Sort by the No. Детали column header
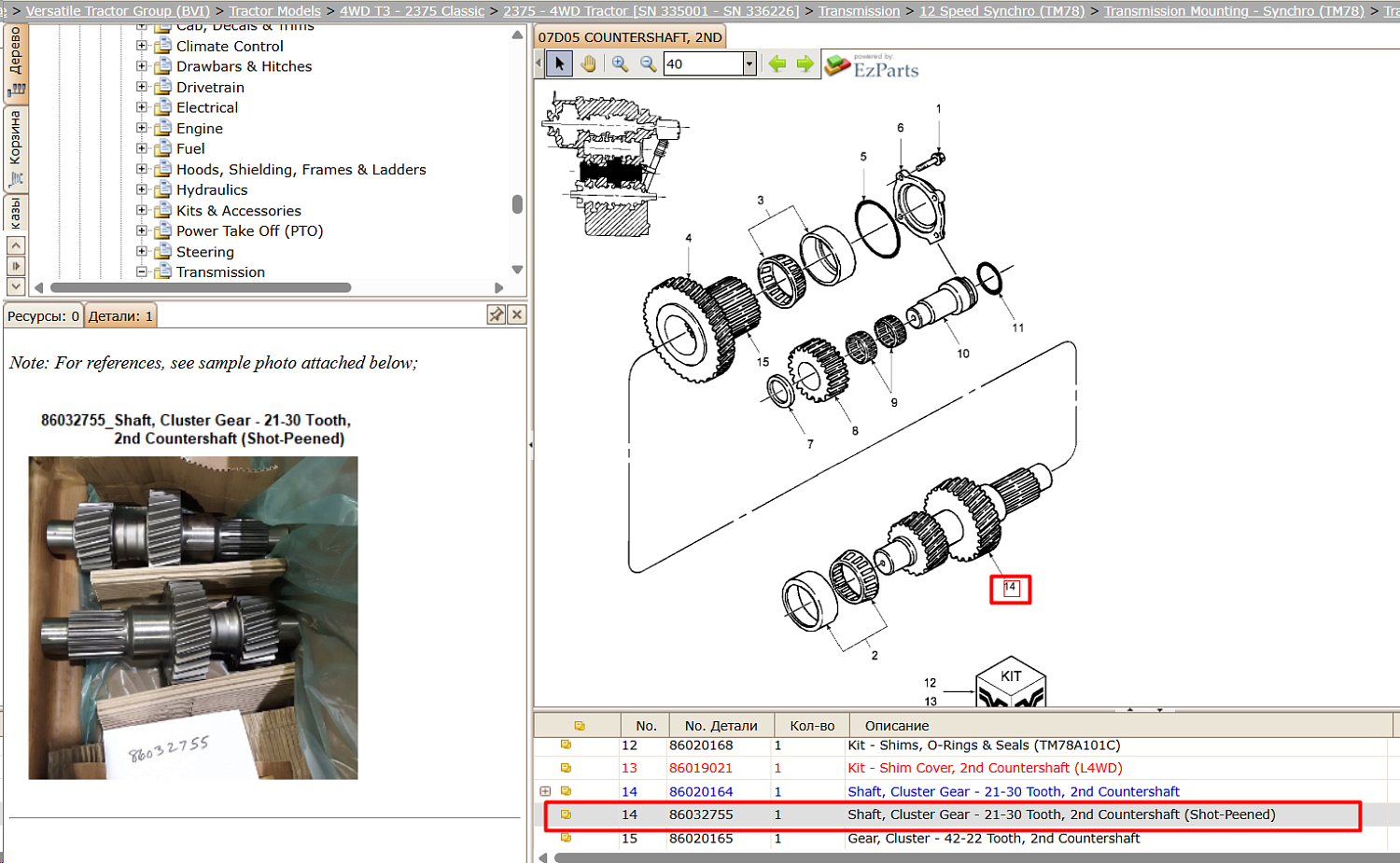This screenshot has width=1400, height=863. click(721, 726)
